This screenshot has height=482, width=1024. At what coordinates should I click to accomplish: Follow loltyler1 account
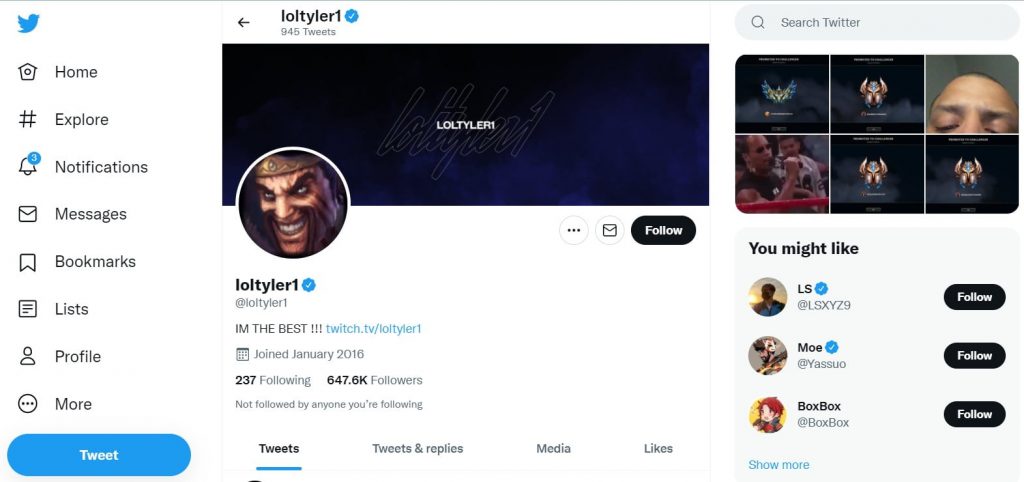tap(663, 230)
